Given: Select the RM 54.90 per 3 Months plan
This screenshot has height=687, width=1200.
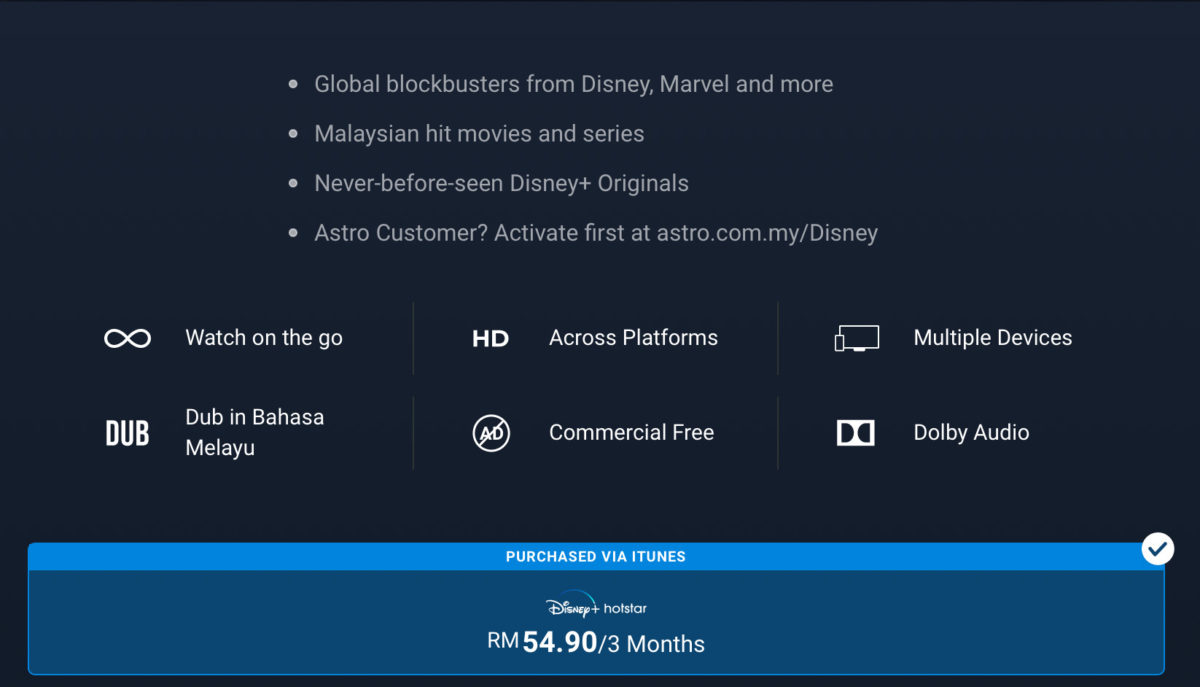Looking at the screenshot, I should pos(596,643).
